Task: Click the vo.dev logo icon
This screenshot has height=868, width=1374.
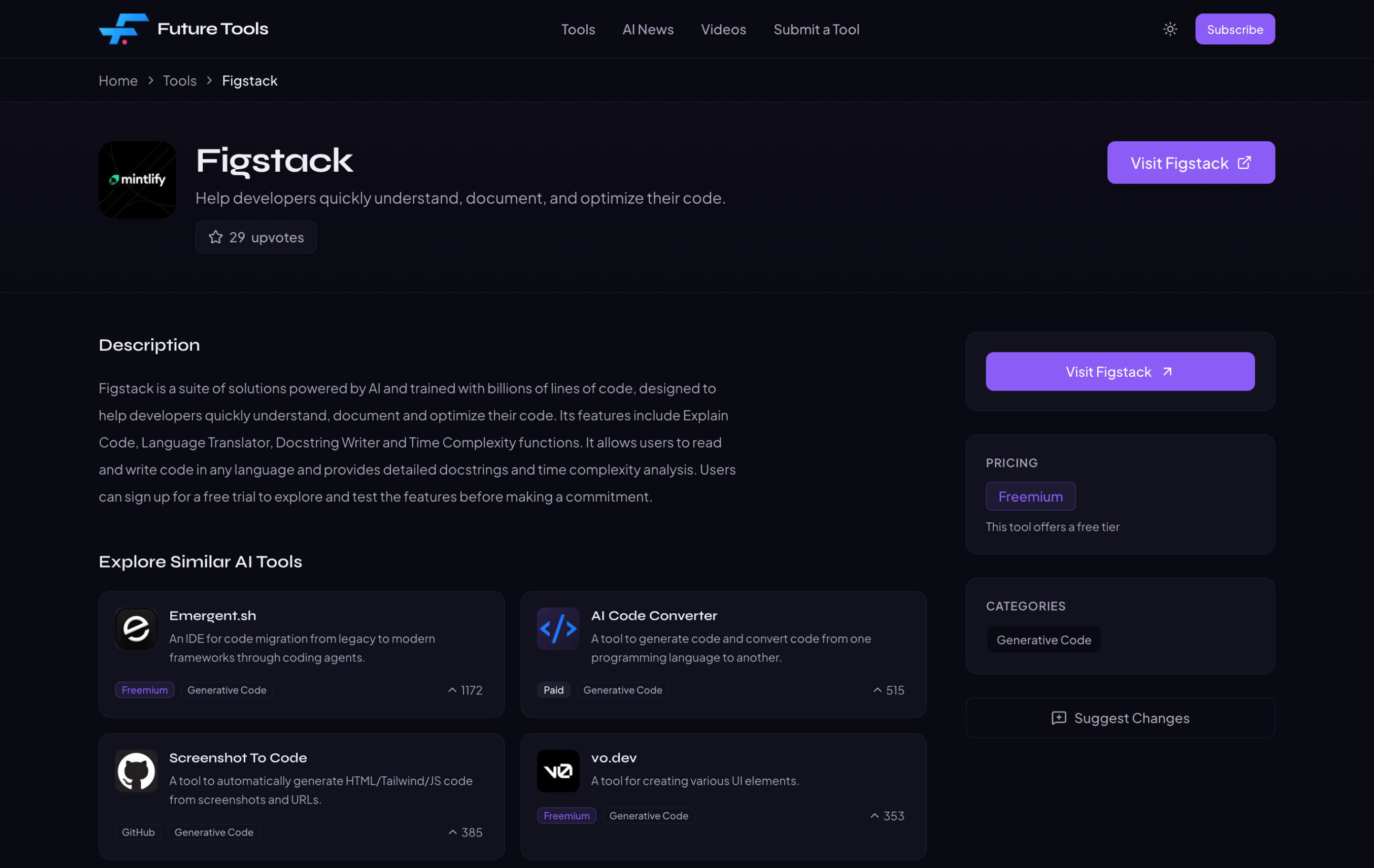Action: tap(558, 771)
